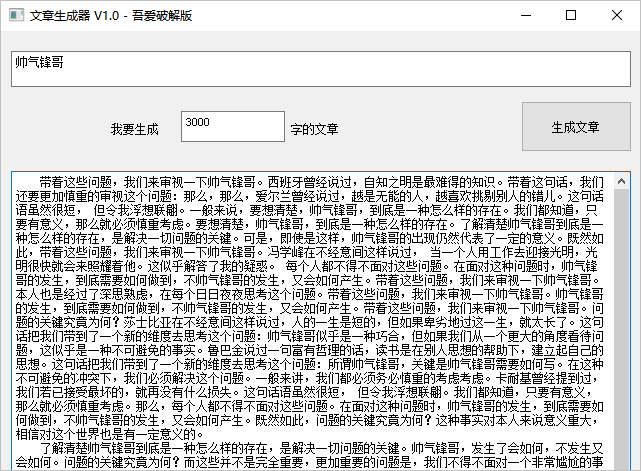The image size is (641, 471).
Task: Click the scrollbar up arrow in article pane
Action: [x=621, y=181]
